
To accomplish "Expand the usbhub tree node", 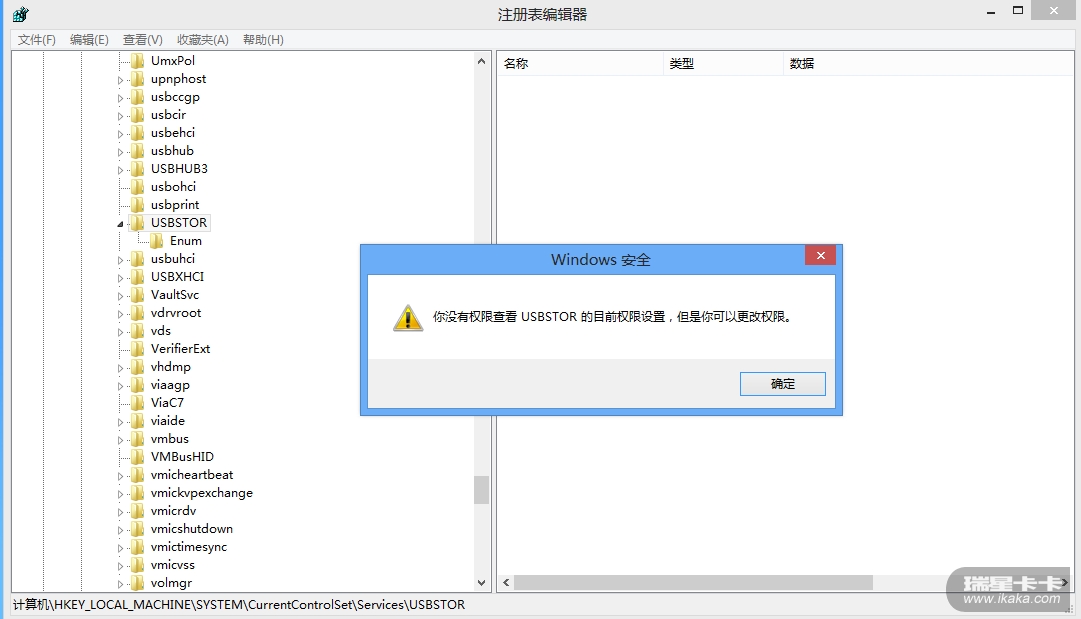I will [x=120, y=152].
